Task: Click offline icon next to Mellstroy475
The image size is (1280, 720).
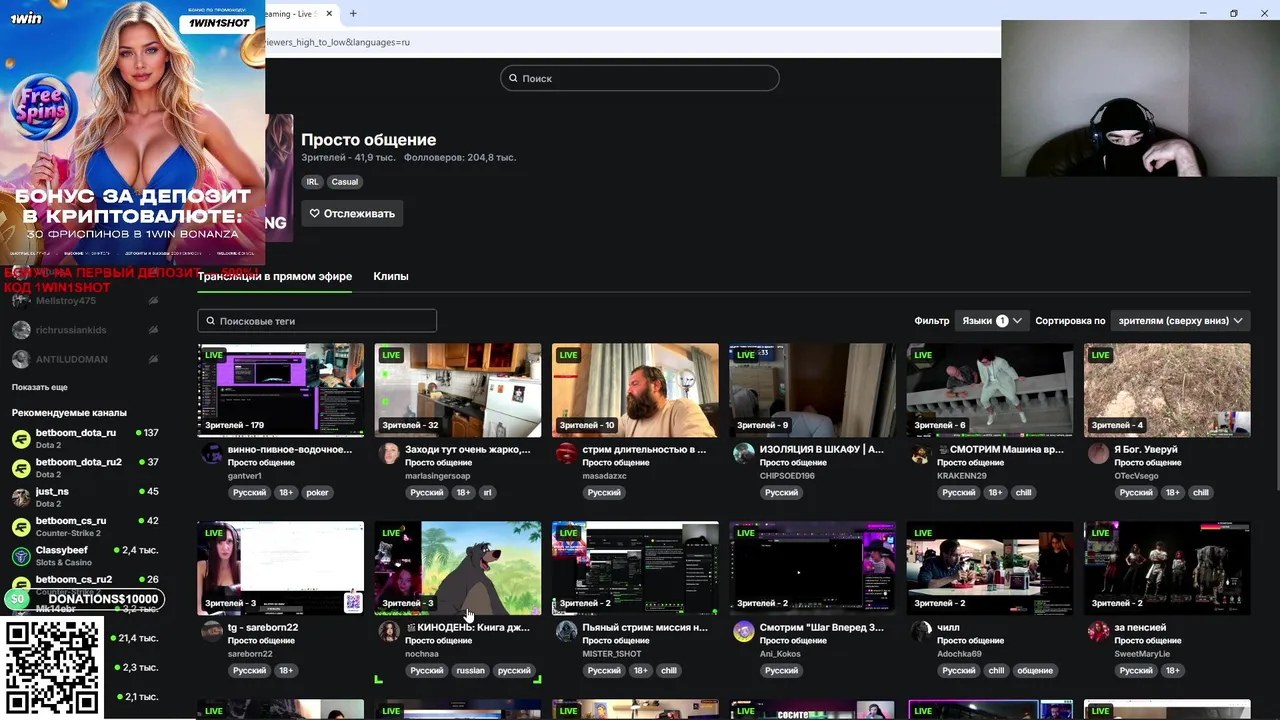Action: (x=153, y=301)
